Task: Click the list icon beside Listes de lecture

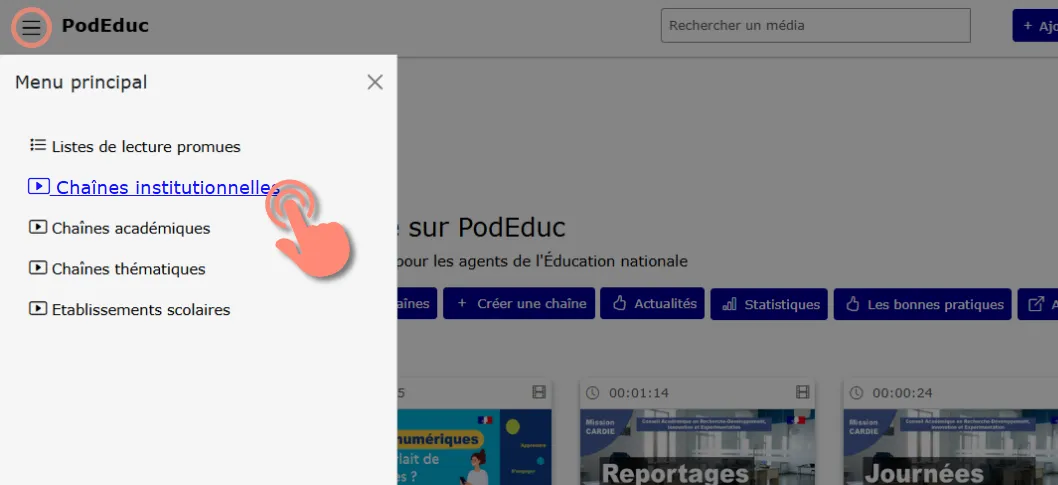Action: [x=38, y=145]
